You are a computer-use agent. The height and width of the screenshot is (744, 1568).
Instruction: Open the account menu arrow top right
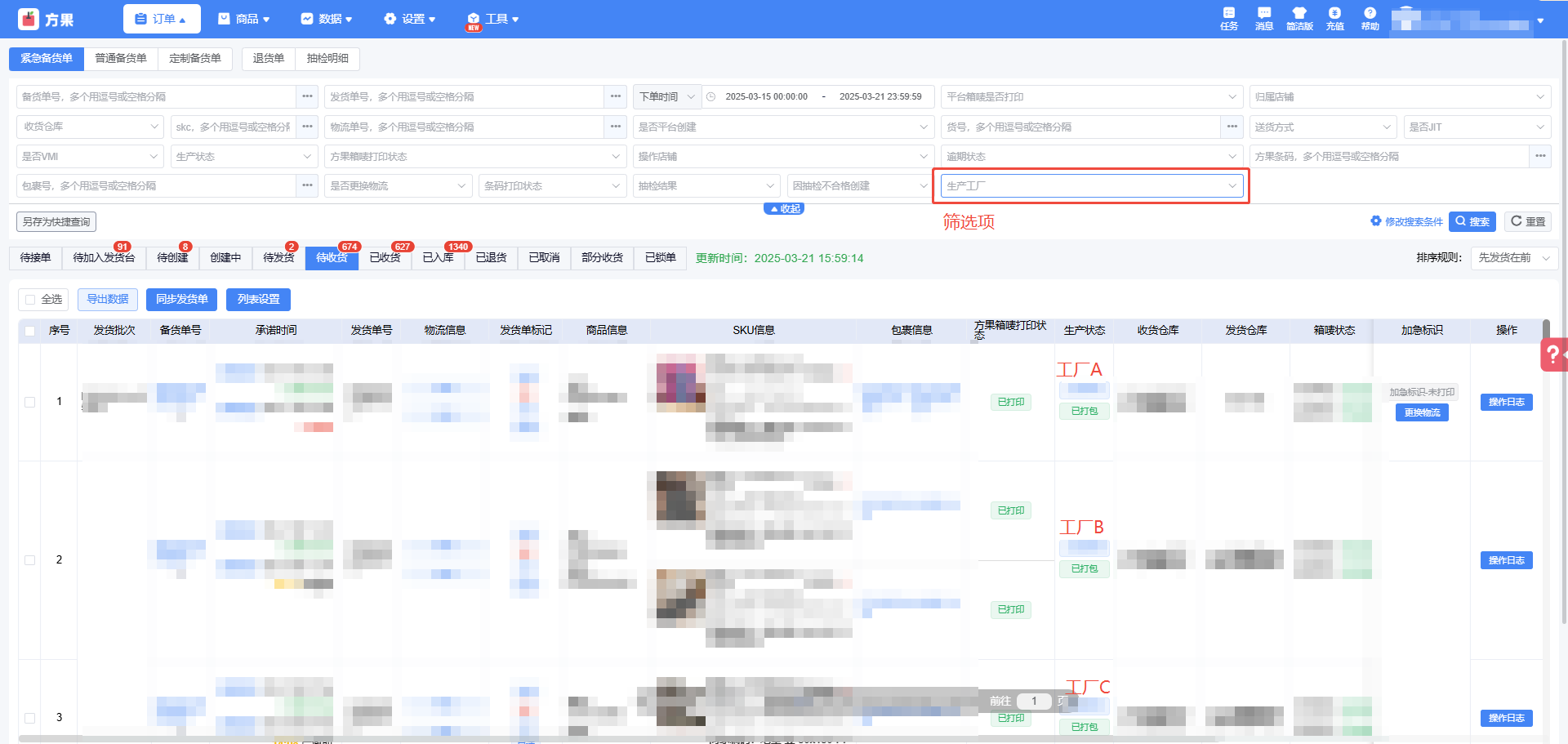pos(1540,20)
